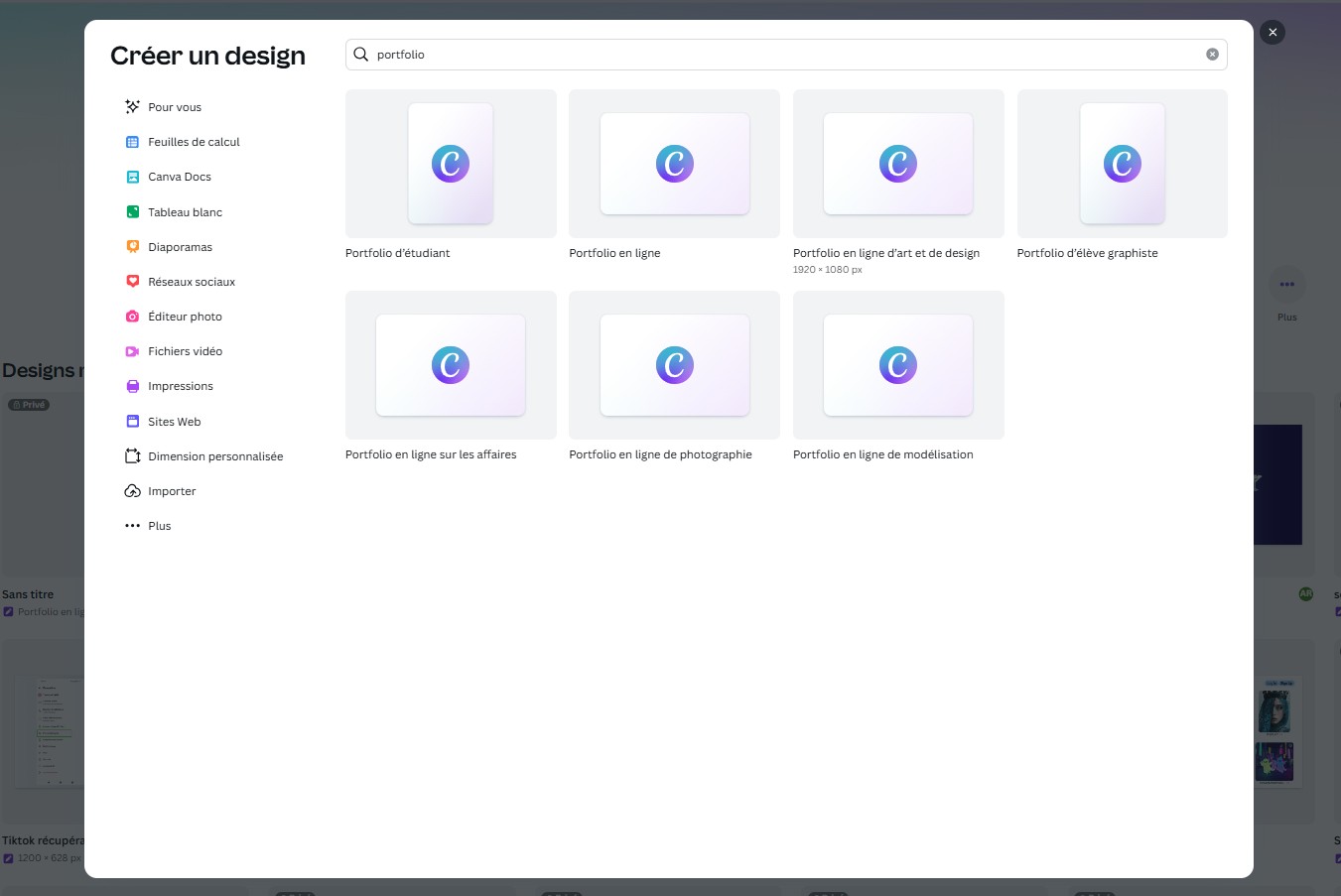Open Éditeur photo label
This screenshot has width=1341, height=896.
pyautogui.click(x=185, y=317)
